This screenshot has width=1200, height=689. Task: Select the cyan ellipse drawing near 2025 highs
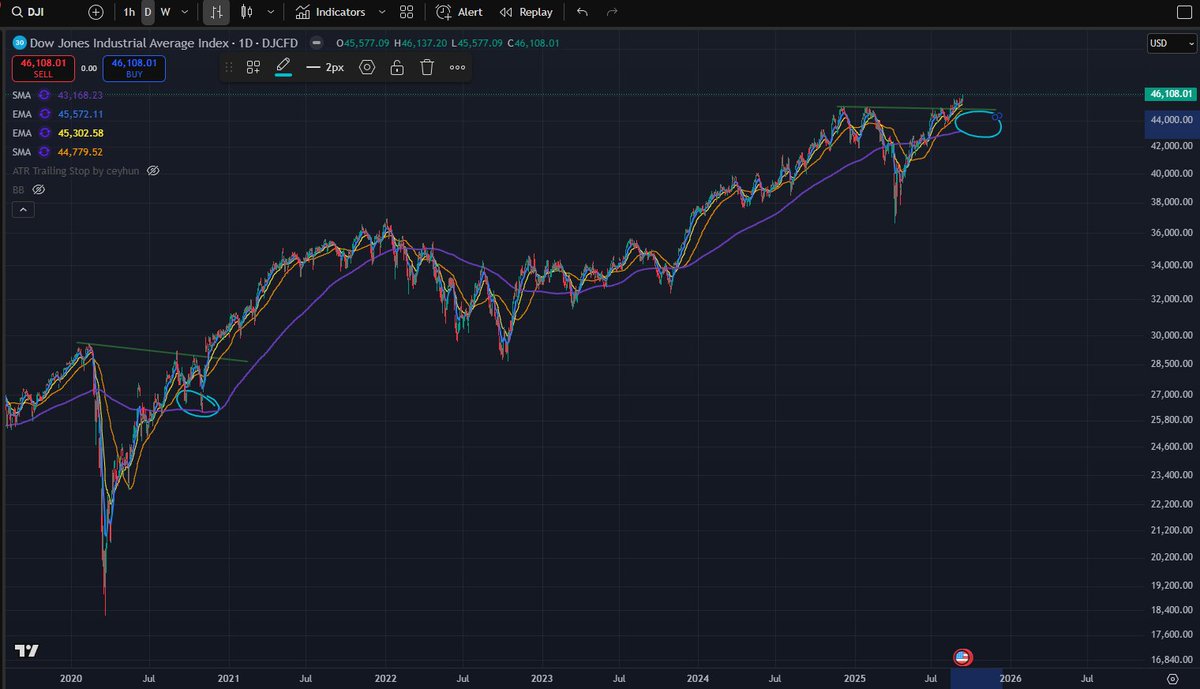pyautogui.click(x=978, y=124)
